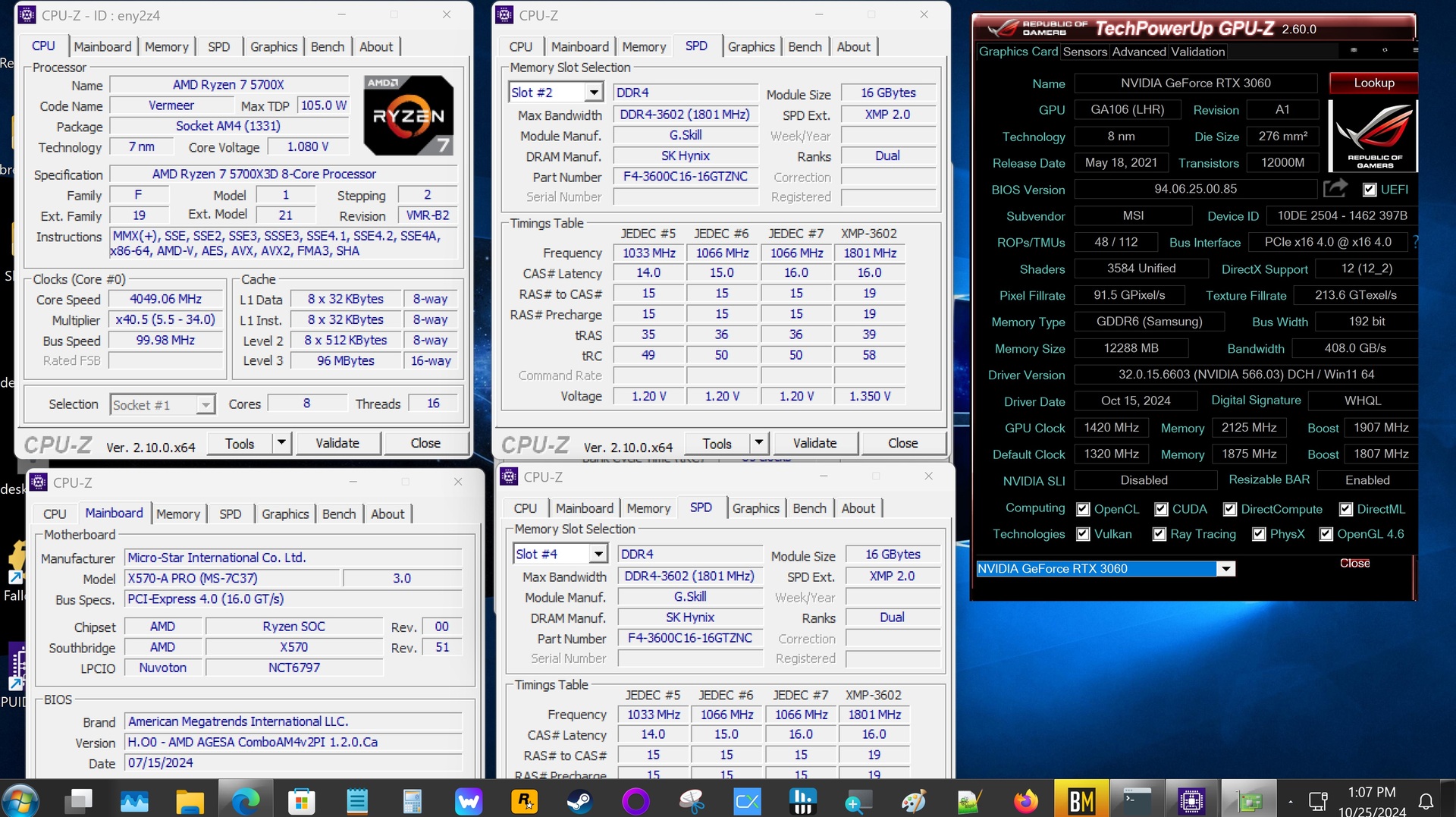
Task: Toggle the Ray Tracing checkbox
Action: 1159,534
